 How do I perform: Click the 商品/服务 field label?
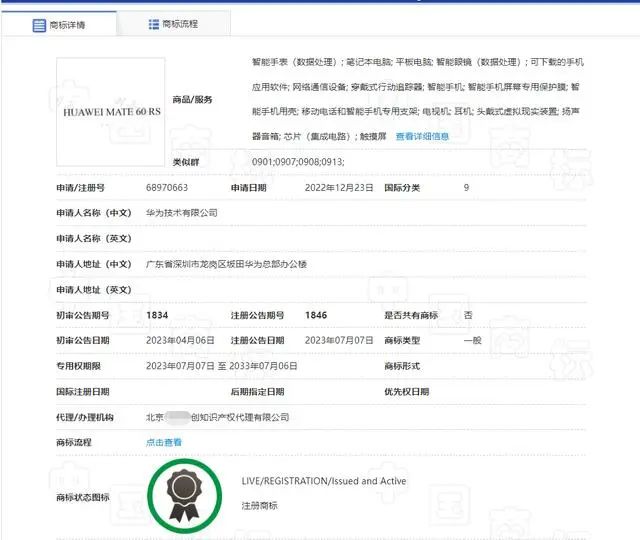click(x=192, y=100)
